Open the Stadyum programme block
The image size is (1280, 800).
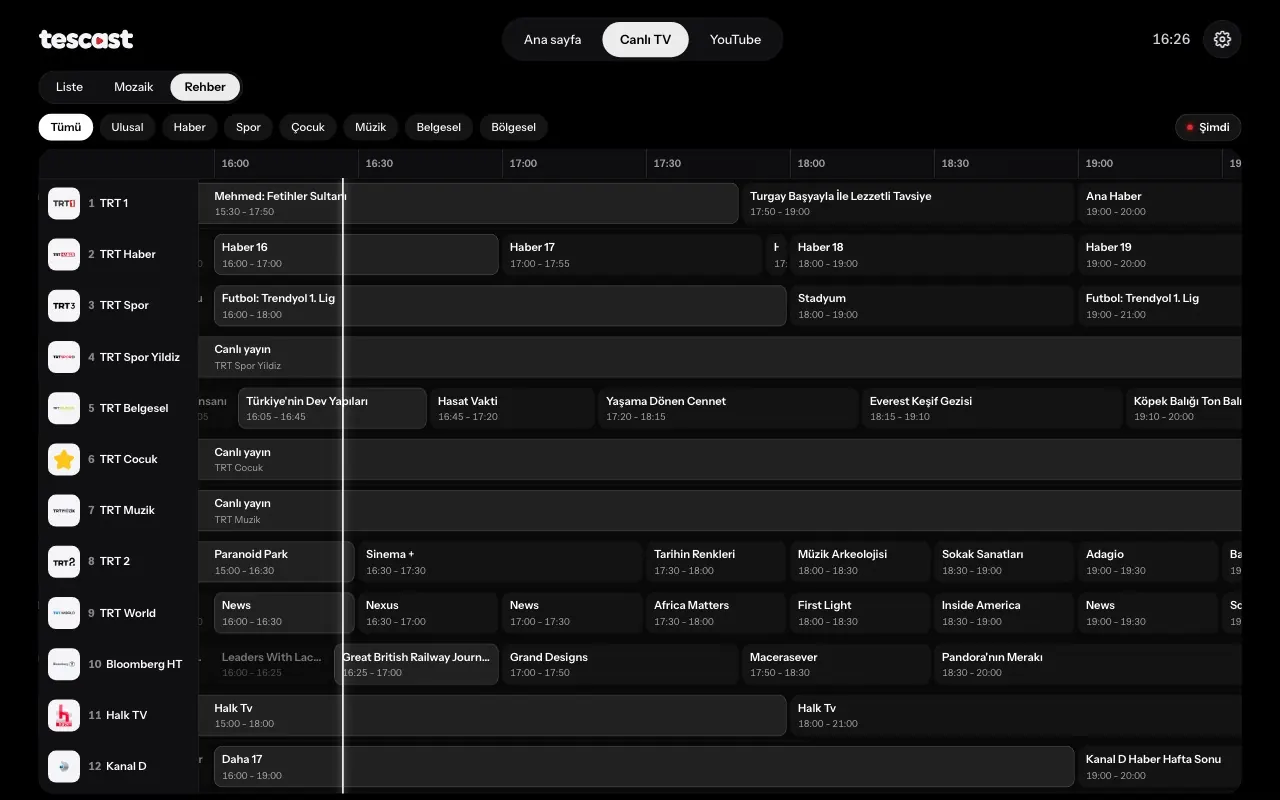(932, 305)
